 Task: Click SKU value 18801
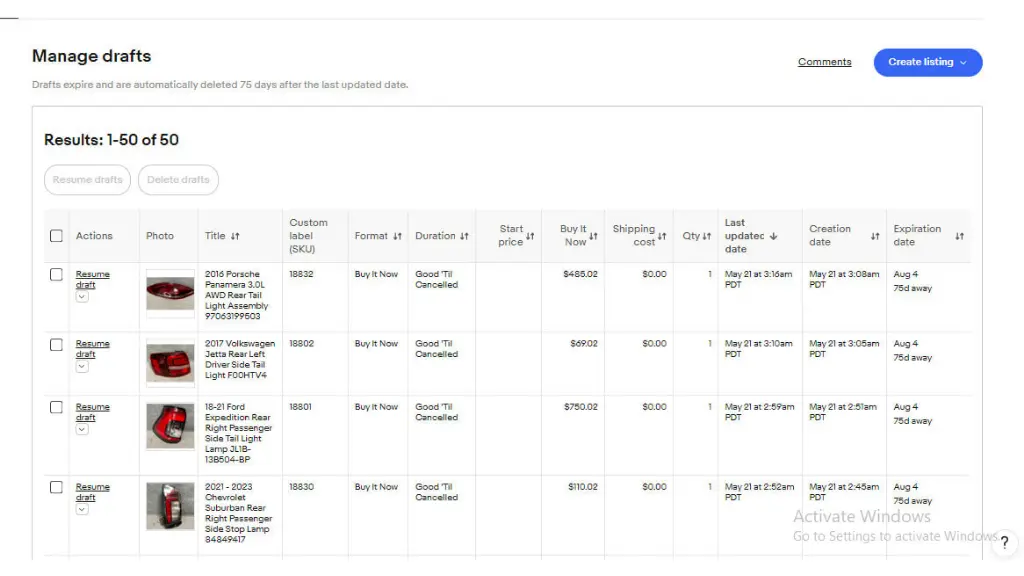[x=300, y=407]
